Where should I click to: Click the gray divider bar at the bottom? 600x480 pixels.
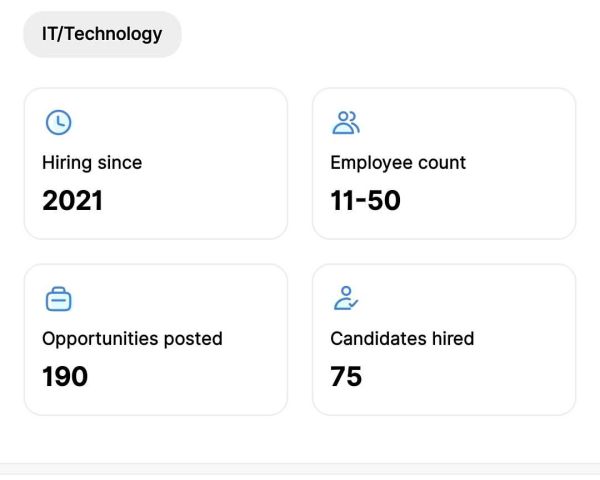pyautogui.click(x=300, y=469)
